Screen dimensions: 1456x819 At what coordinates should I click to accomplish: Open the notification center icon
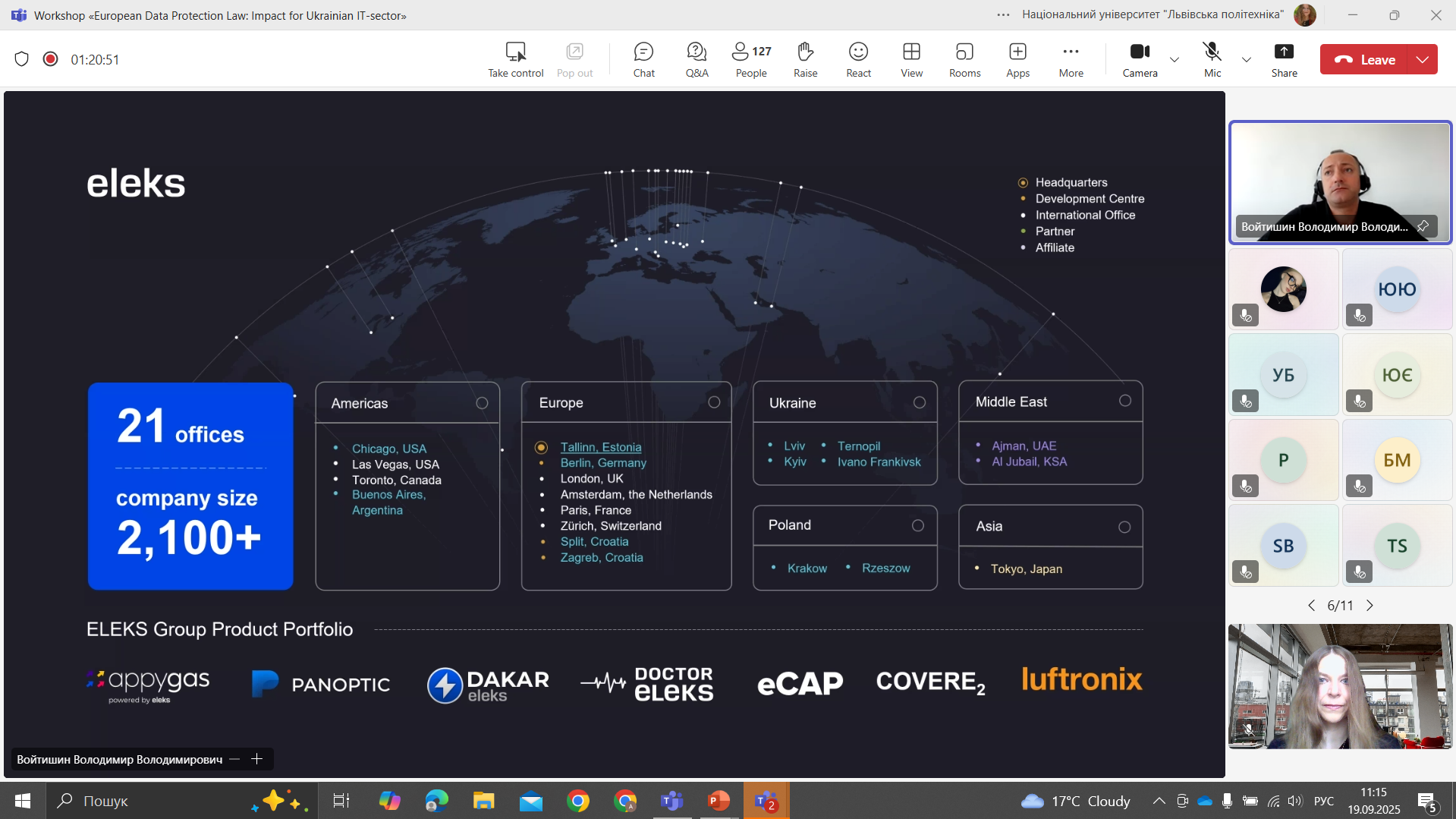1427,801
